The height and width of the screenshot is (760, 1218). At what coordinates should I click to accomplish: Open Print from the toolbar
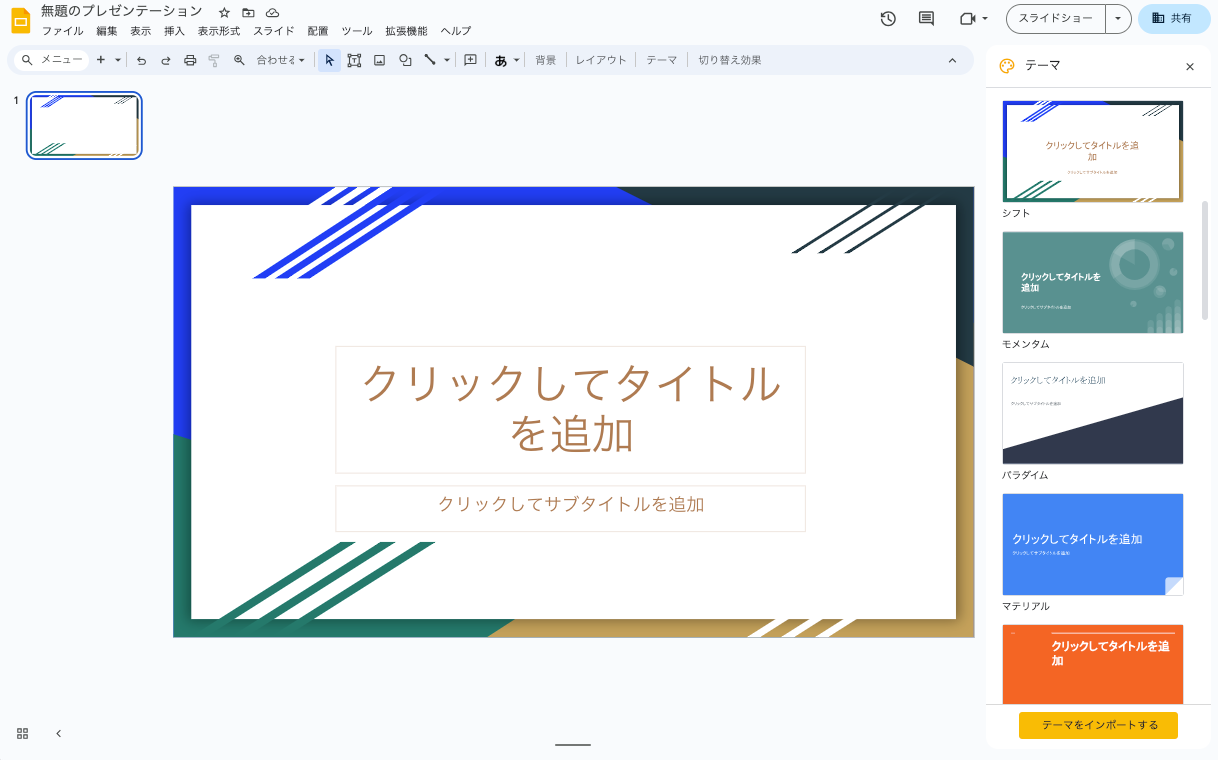coord(189,60)
